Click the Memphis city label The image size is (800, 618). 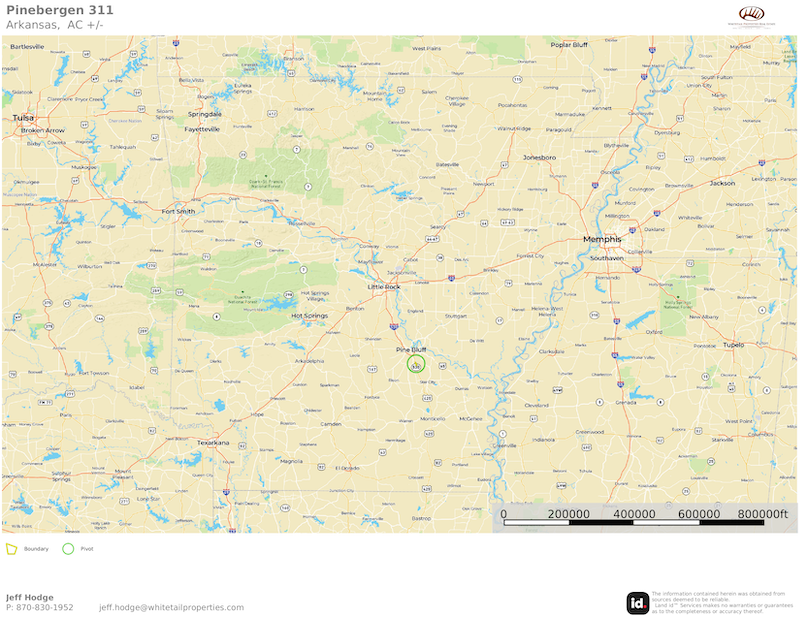coord(602,239)
